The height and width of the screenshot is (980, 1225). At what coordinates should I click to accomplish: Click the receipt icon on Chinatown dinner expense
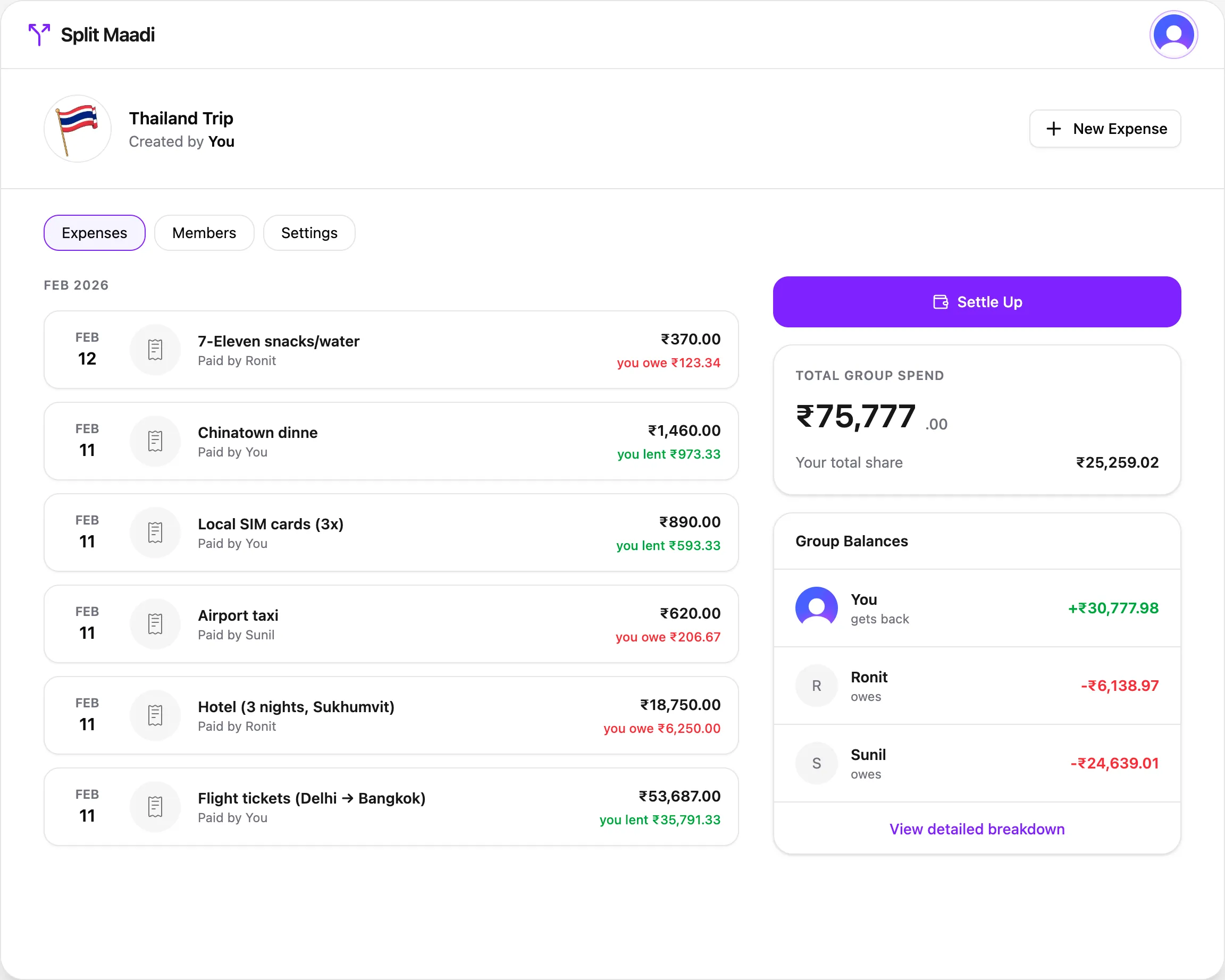(155, 441)
